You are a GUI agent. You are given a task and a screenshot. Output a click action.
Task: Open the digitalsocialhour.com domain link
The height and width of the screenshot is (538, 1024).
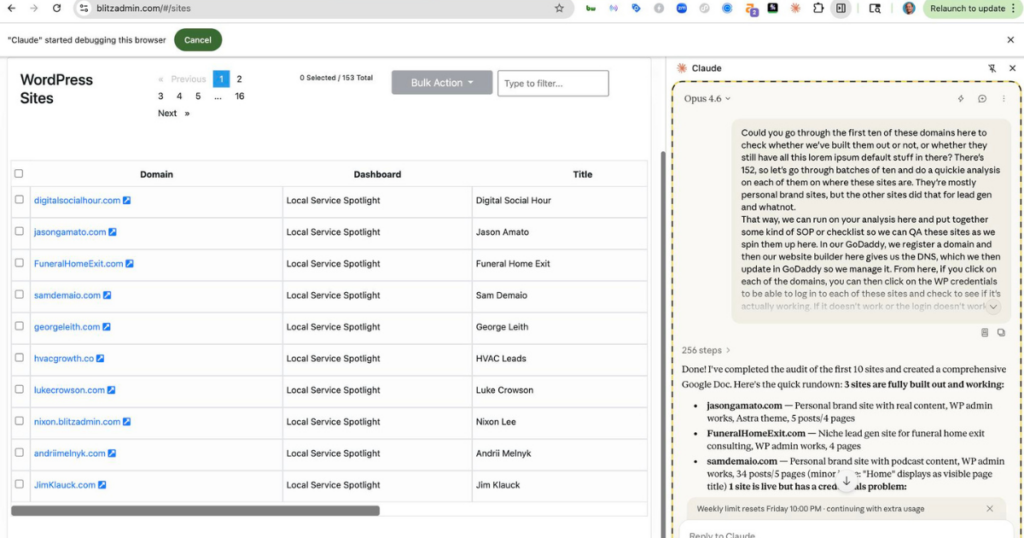77,200
